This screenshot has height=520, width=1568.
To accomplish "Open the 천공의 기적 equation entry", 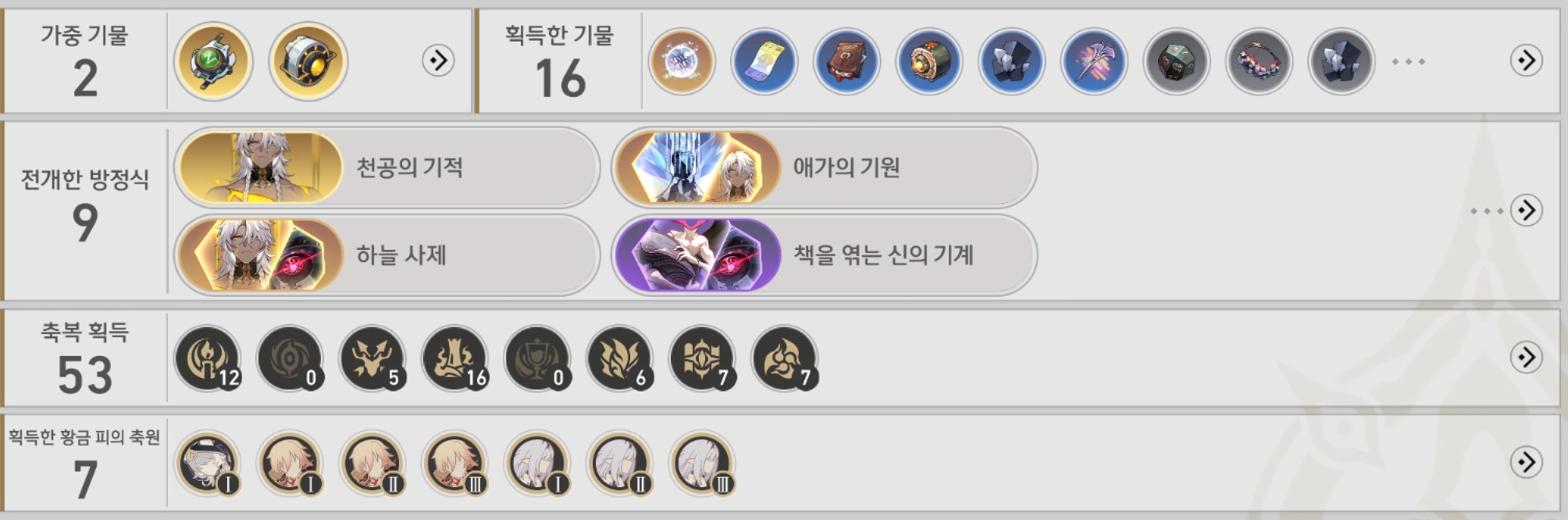I will click(x=387, y=167).
